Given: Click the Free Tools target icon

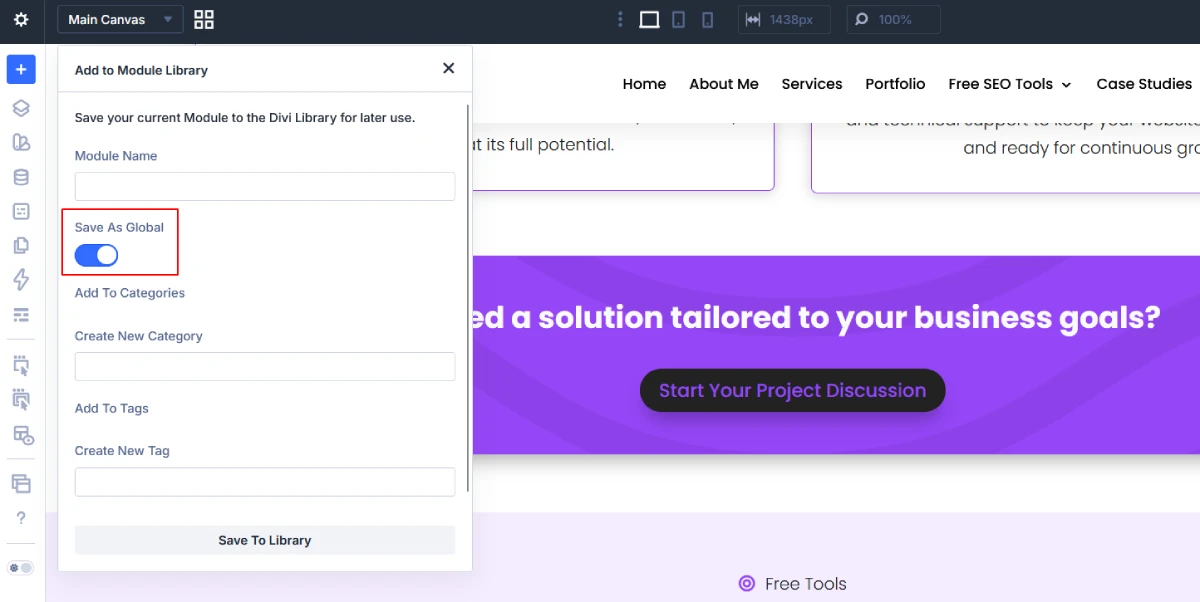Looking at the screenshot, I should [746, 584].
